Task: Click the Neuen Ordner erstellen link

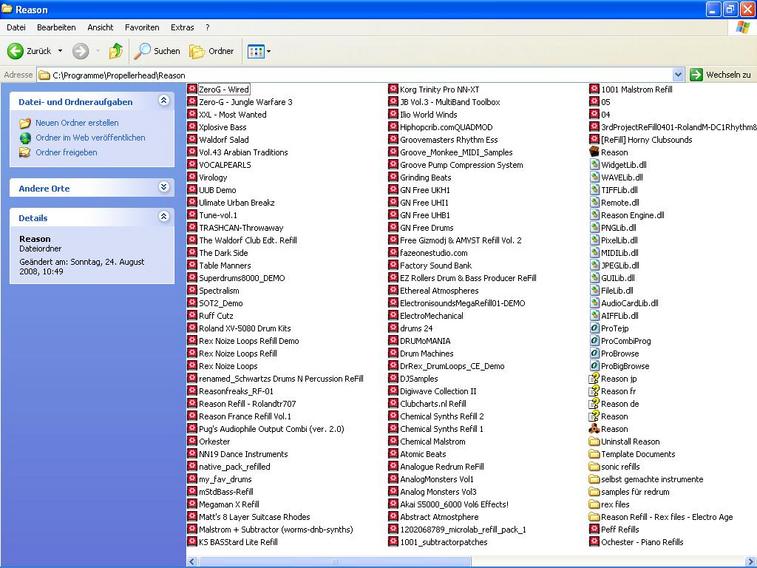Action: 76,123
